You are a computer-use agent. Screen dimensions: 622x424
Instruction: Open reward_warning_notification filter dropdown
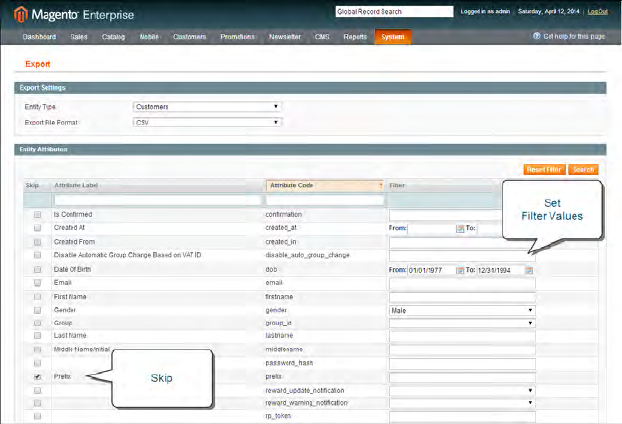462,403
